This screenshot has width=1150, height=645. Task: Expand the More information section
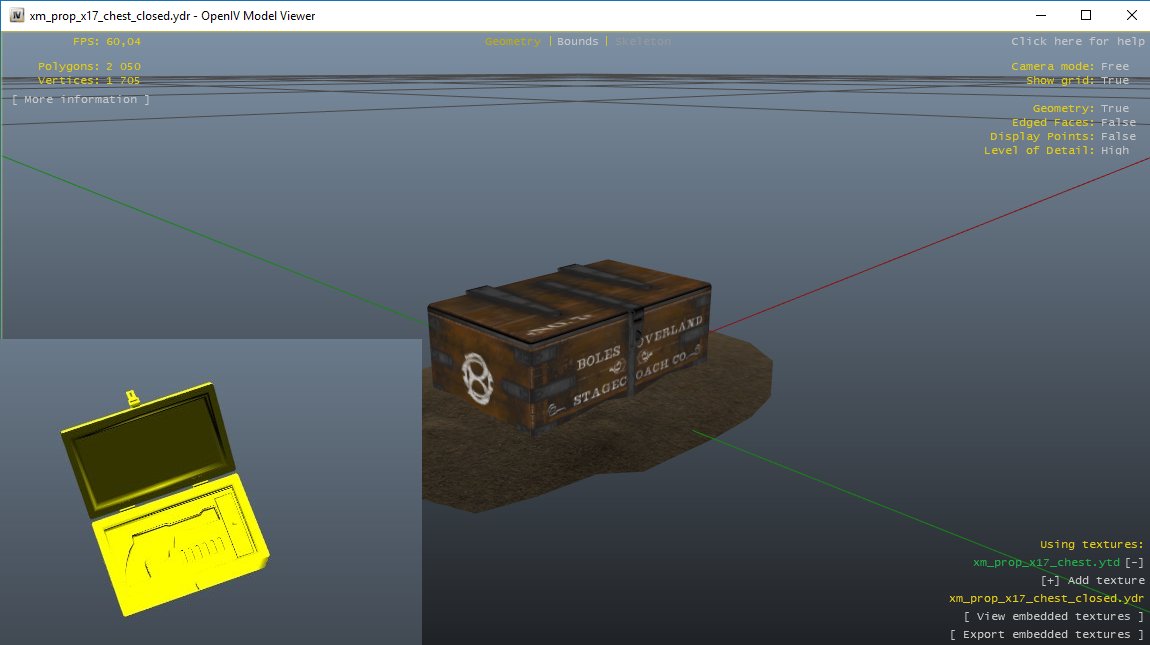[x=81, y=100]
